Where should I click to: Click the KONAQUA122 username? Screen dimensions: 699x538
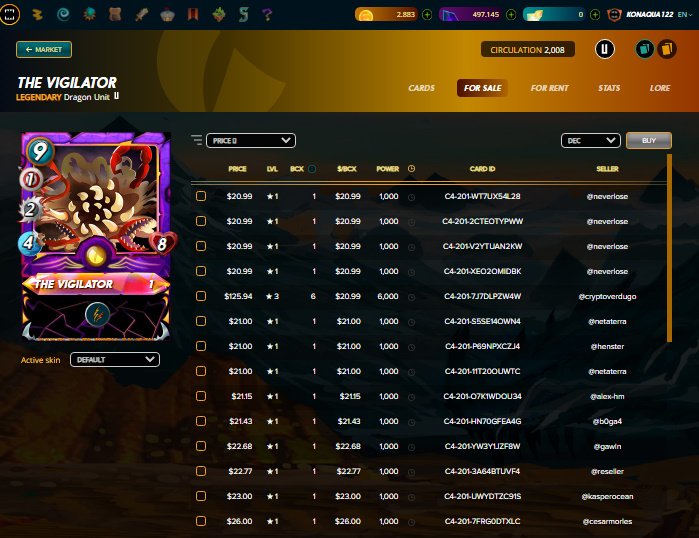[650, 15]
